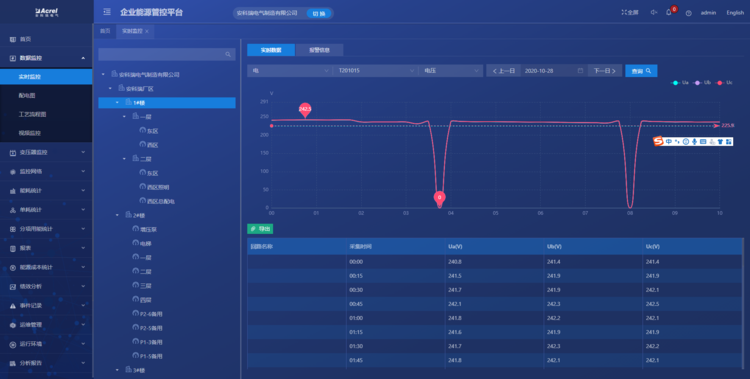Click the Sogou toolbar microphone icon
The width and height of the screenshot is (750, 379).
tap(694, 142)
